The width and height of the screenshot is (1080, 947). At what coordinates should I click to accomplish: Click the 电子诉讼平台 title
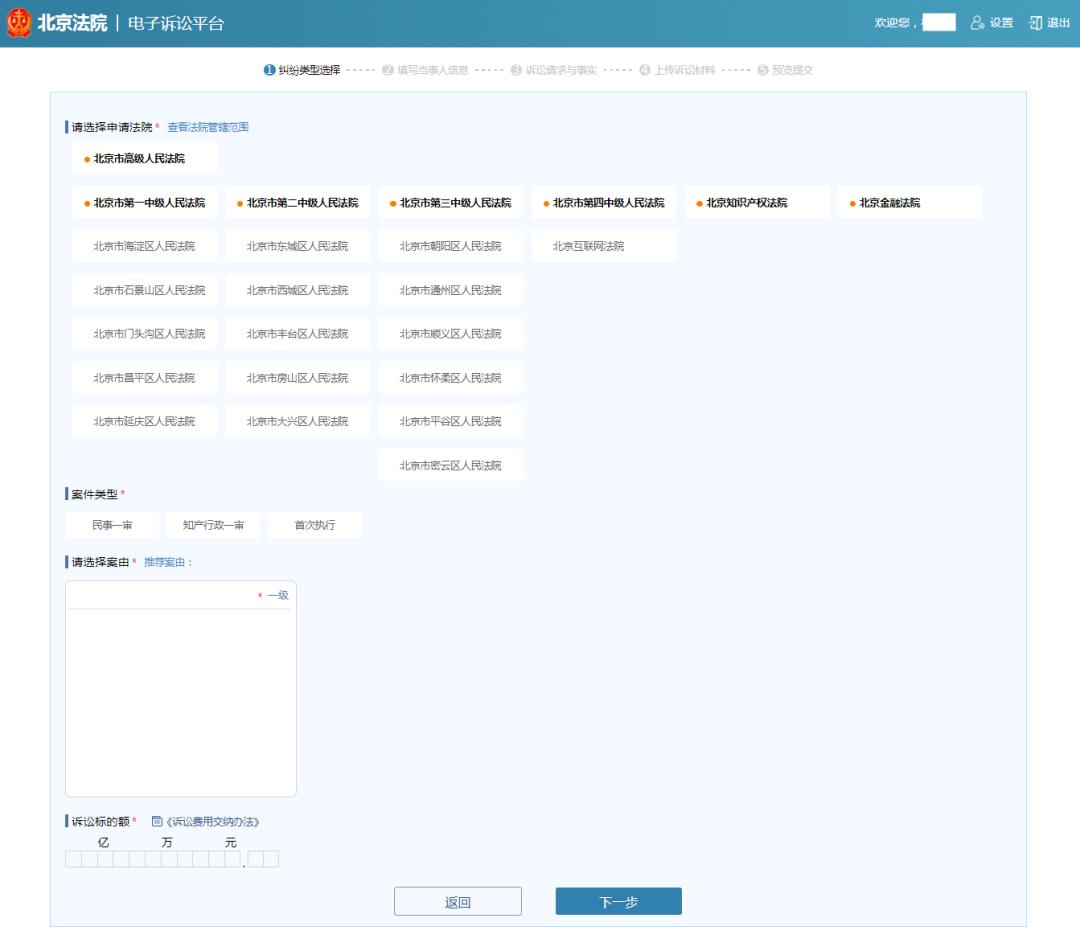(x=176, y=23)
